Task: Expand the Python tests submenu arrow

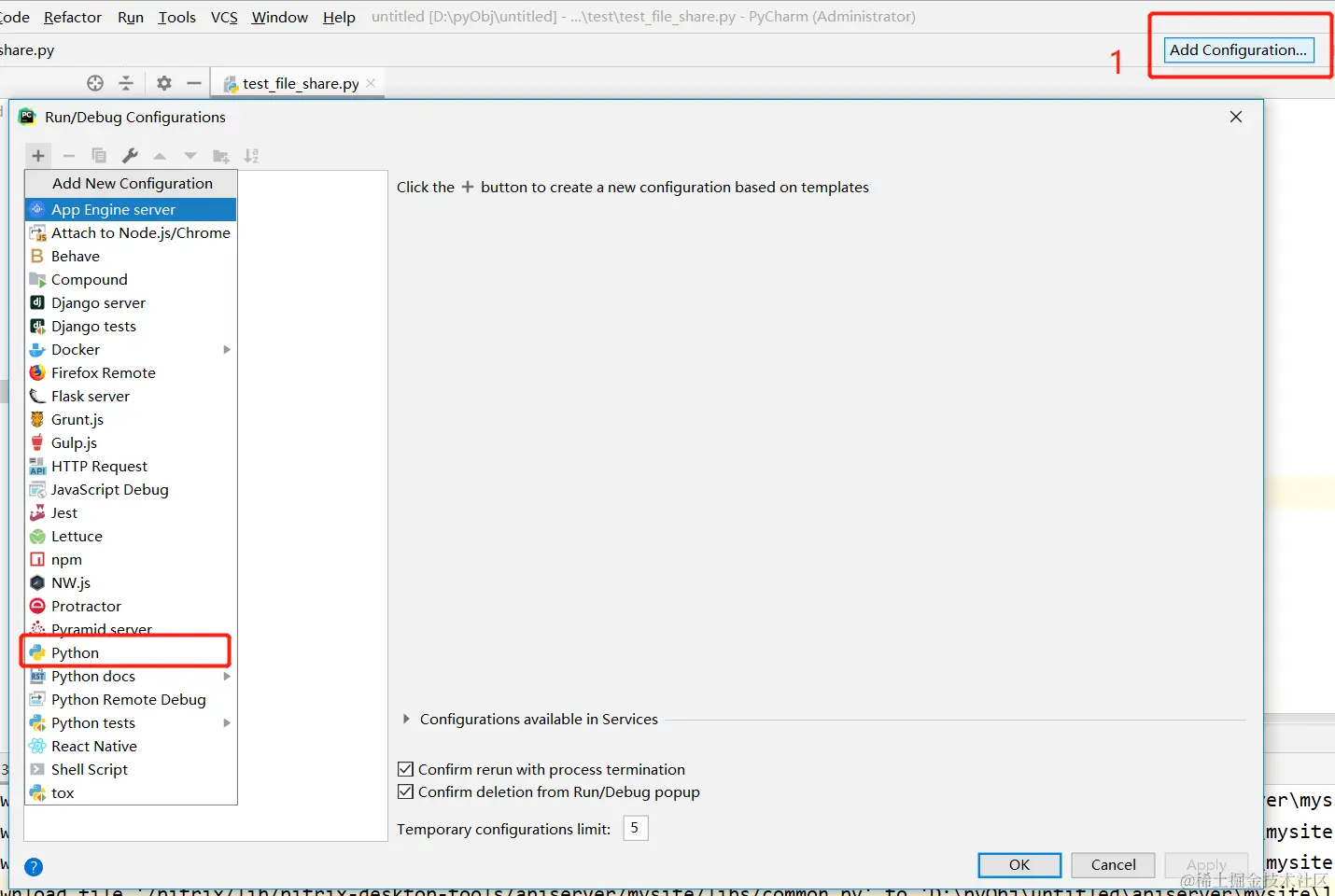Action: click(x=227, y=722)
